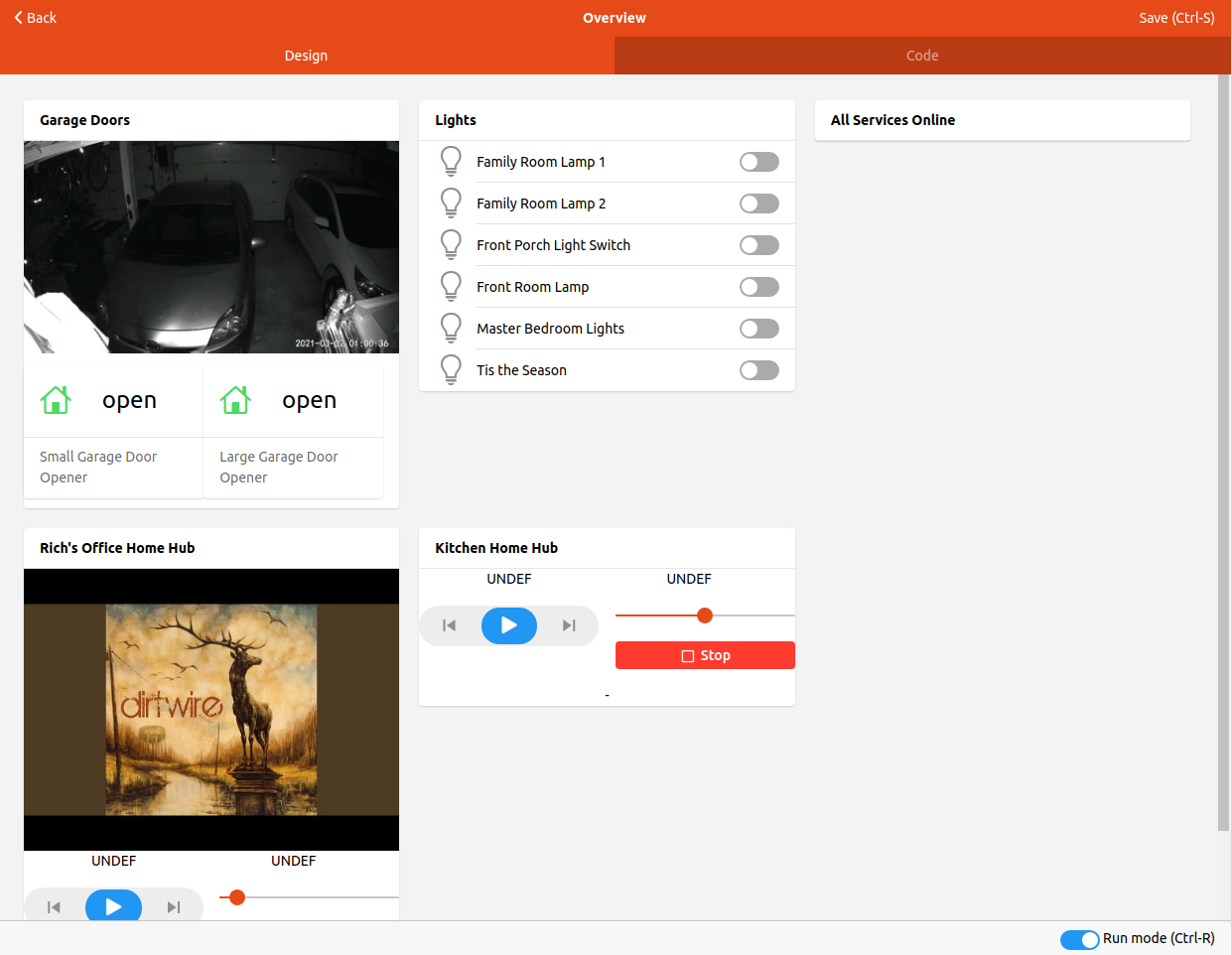
Task: Click the Master Bedroom Lights bulb icon
Action: pos(451,328)
